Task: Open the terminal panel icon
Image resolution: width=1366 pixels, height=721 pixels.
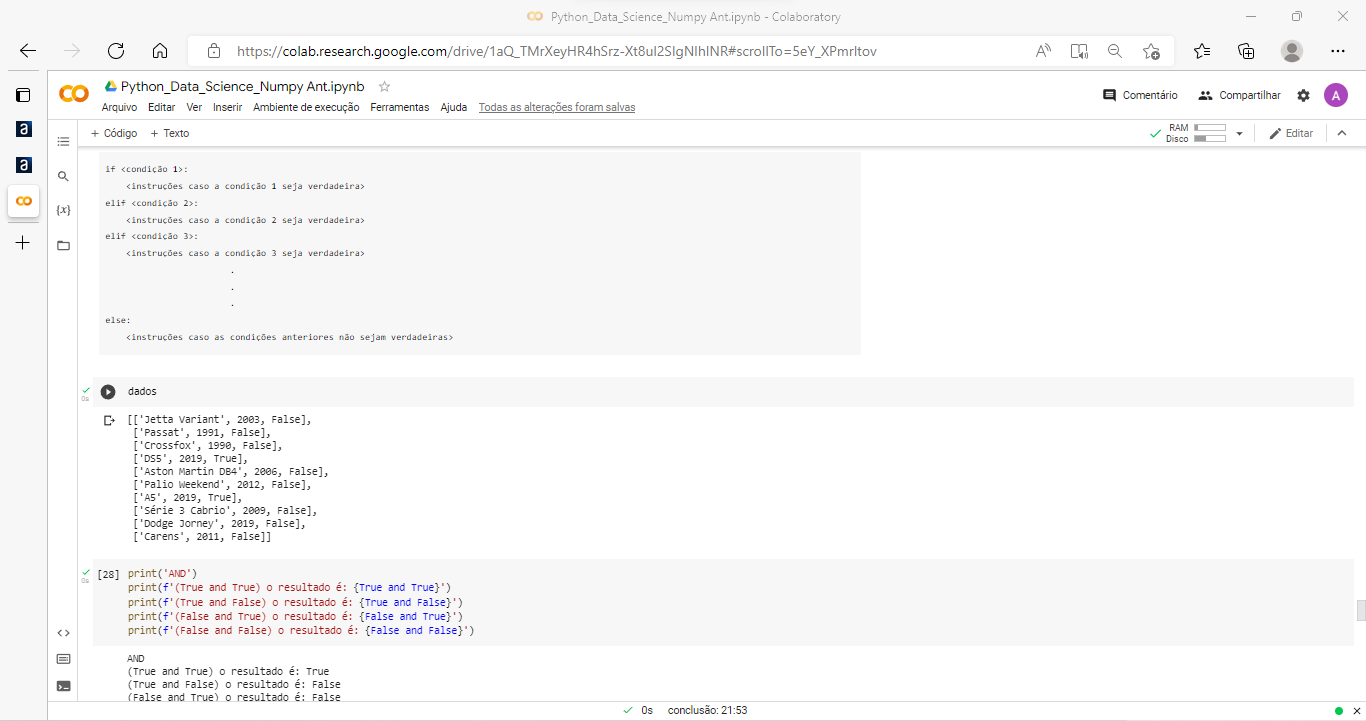Action: click(x=64, y=686)
